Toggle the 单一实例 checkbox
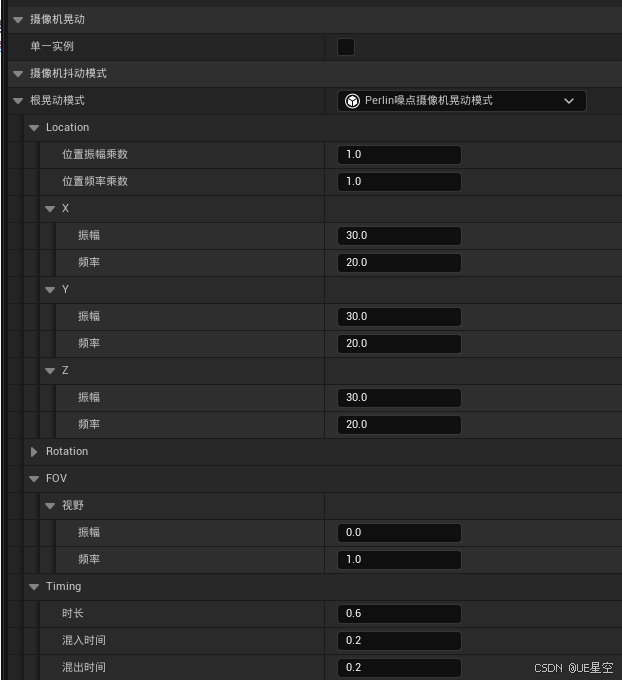This screenshot has width=622, height=680. coord(346,47)
